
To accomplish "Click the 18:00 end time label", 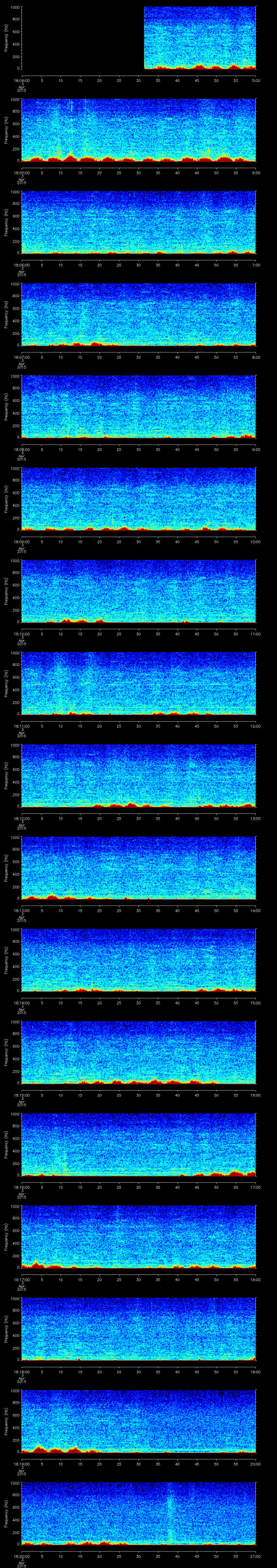I will pos(255,1279).
